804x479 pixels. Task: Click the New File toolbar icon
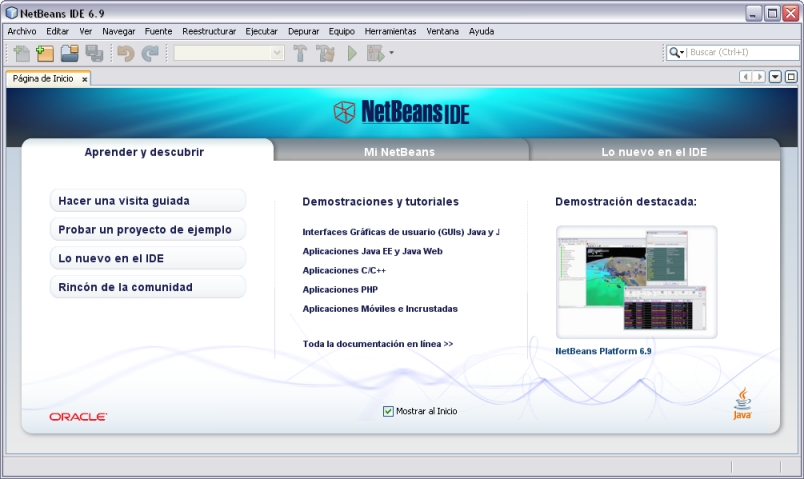[22, 53]
